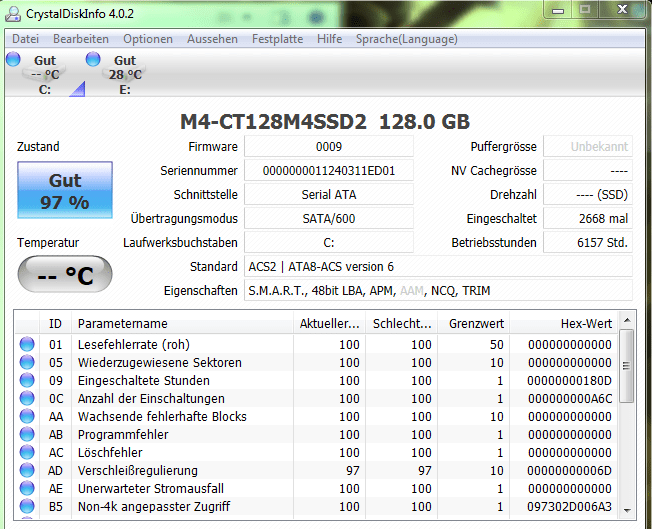This screenshot has height=529, width=652.
Task: Click status orb for Wiederzugewiesene Sektoren row
Action: [x=27, y=362]
